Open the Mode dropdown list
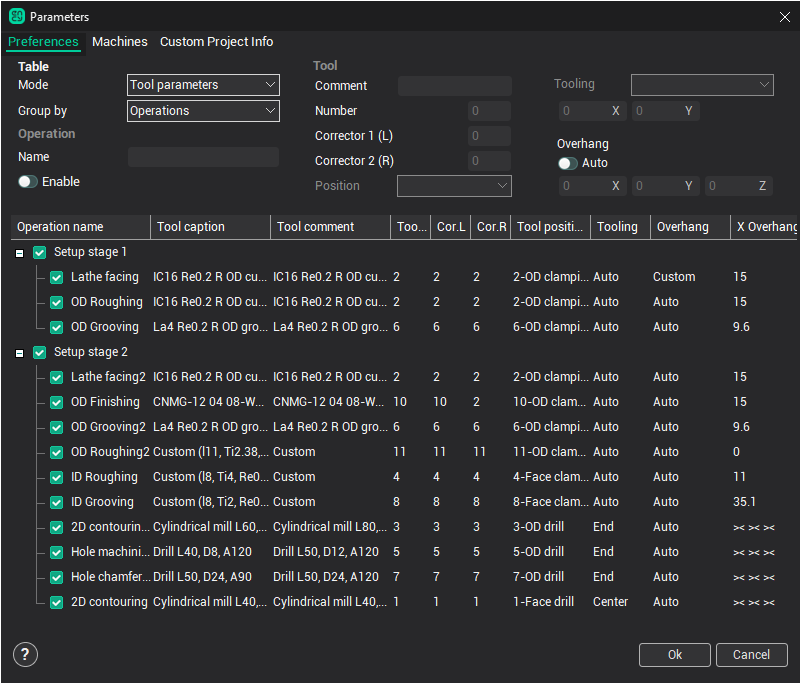 203,85
